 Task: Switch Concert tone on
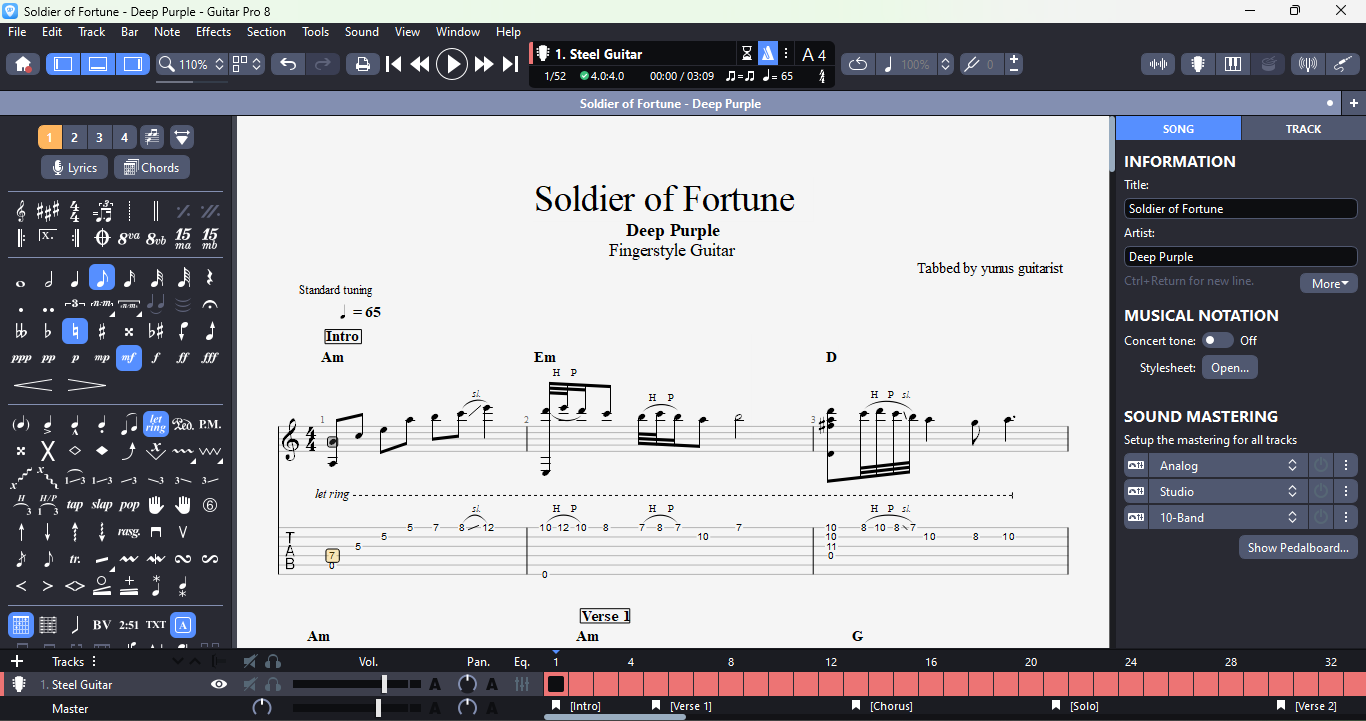(x=1217, y=341)
